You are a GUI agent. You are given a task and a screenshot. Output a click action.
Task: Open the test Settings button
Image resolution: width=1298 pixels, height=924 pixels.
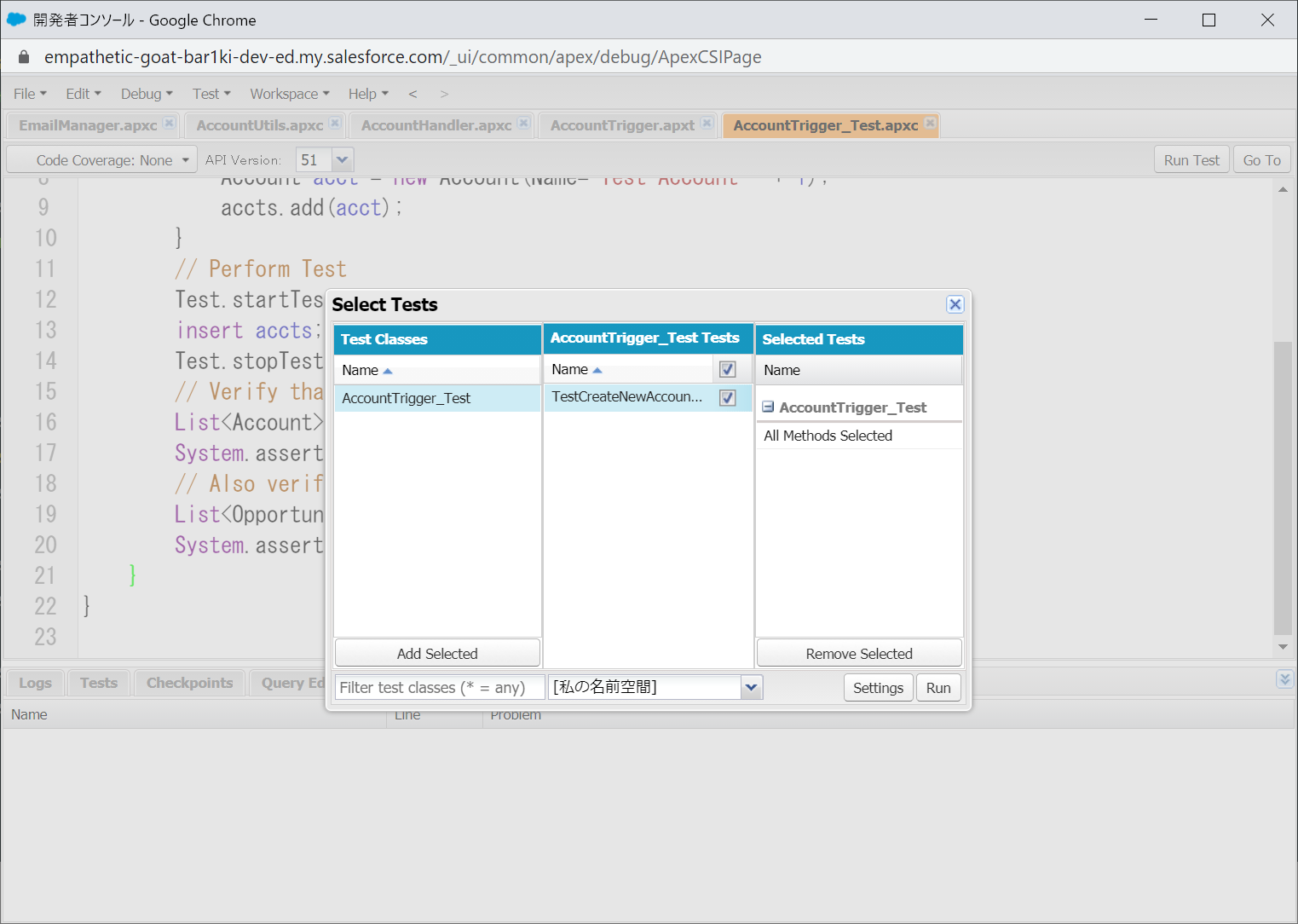coord(878,688)
